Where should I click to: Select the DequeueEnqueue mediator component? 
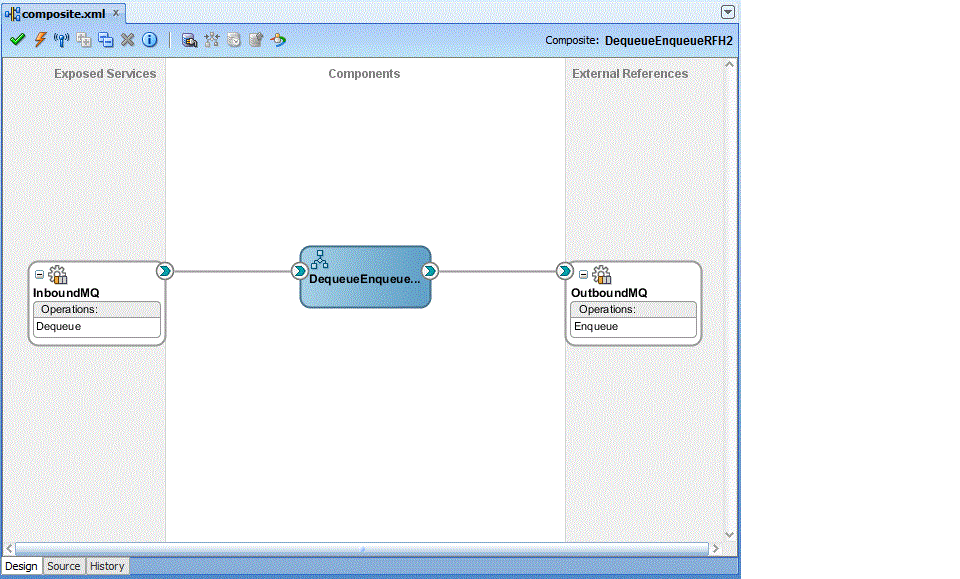pos(365,277)
